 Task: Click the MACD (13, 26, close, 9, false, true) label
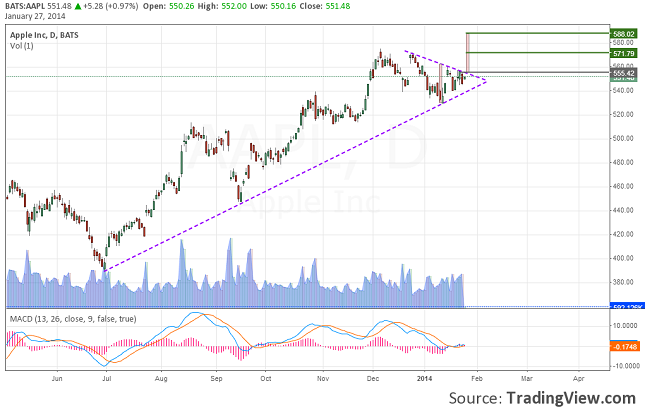pos(73,319)
